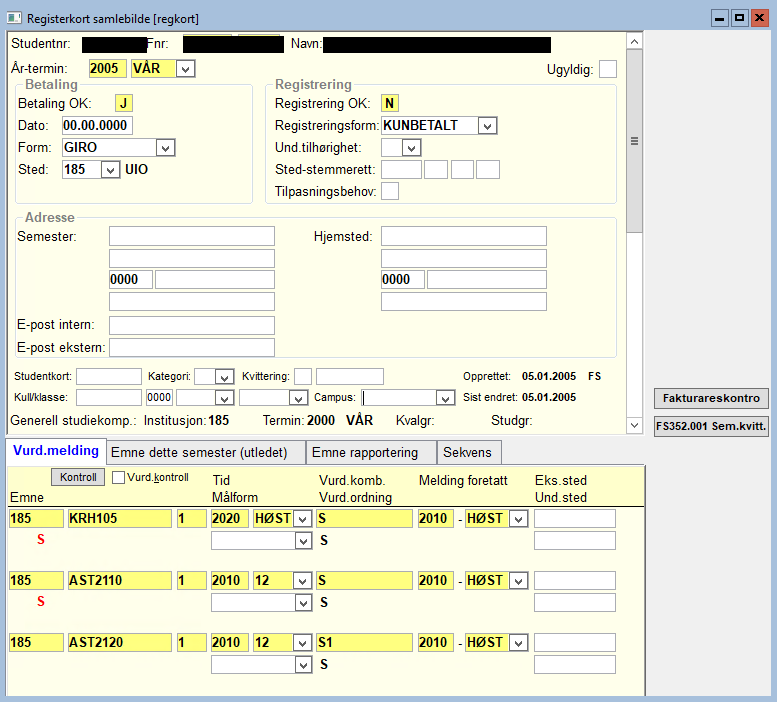Open the VÅR termin dropdown
This screenshot has width=777, height=702.
pyautogui.click(x=185, y=69)
